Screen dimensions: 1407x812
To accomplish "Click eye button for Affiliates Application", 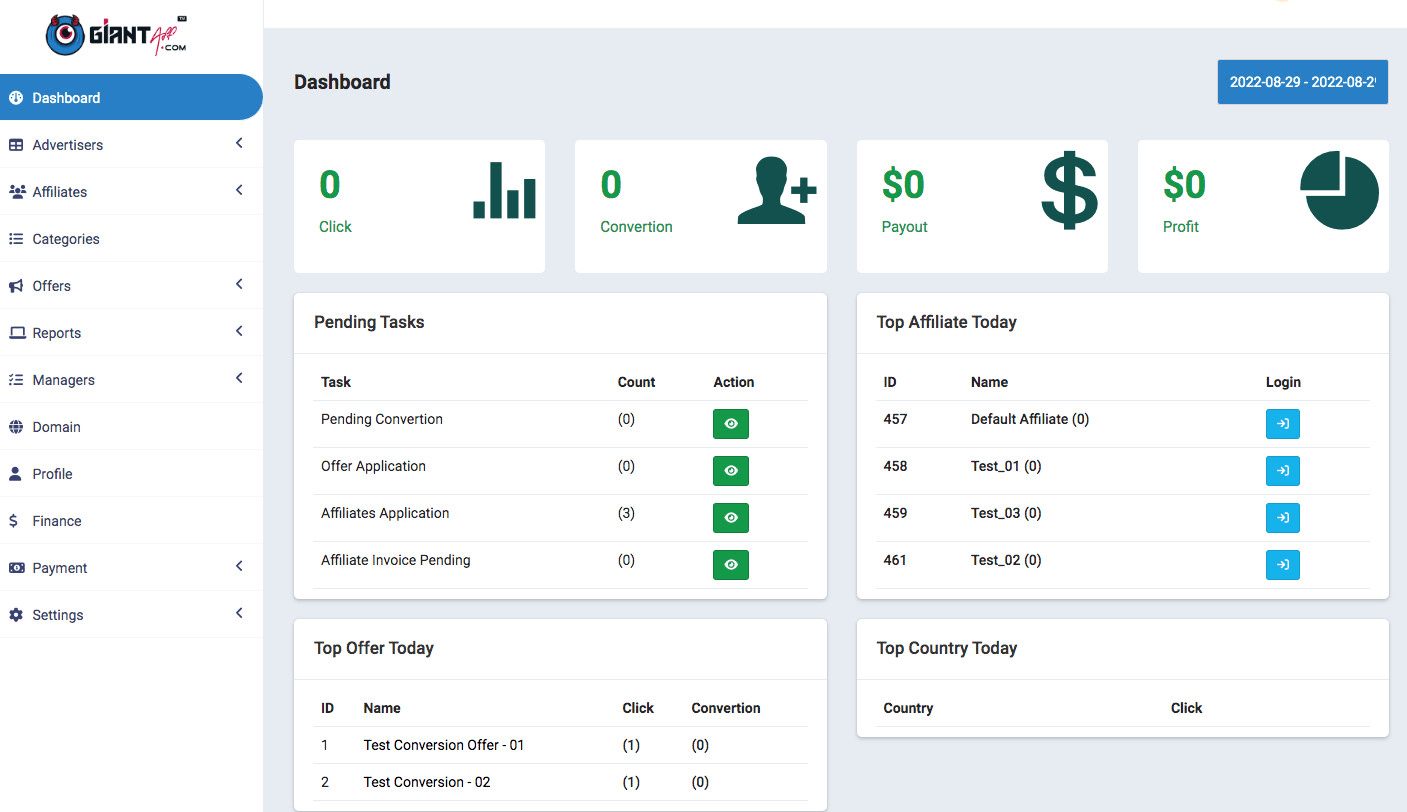I will point(730,518).
